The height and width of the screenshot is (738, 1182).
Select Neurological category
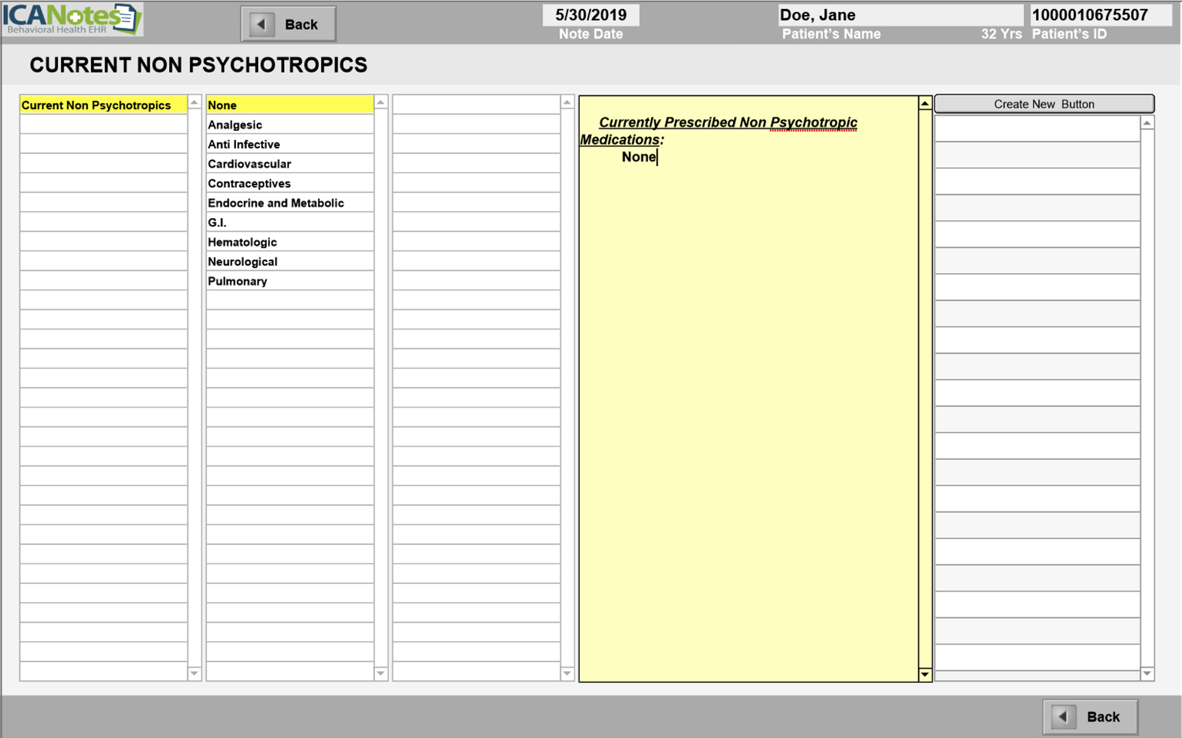click(x=243, y=262)
